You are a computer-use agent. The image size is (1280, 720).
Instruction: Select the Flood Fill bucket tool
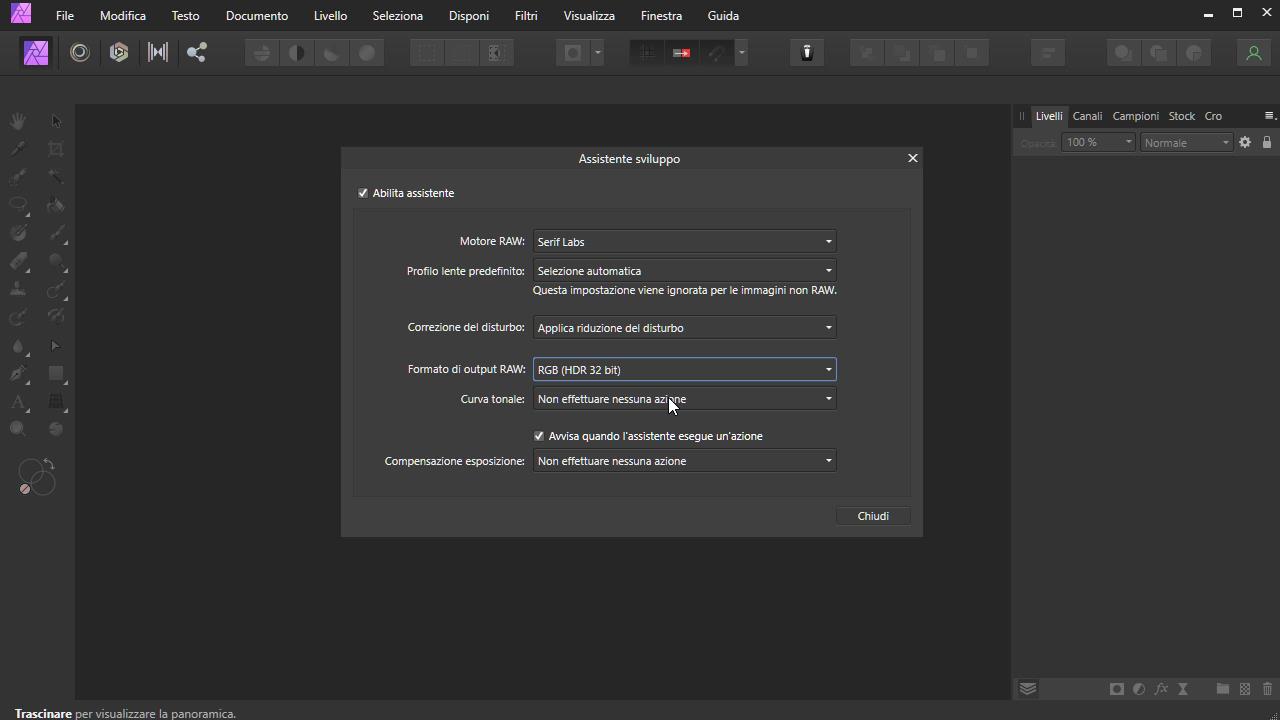[56, 205]
